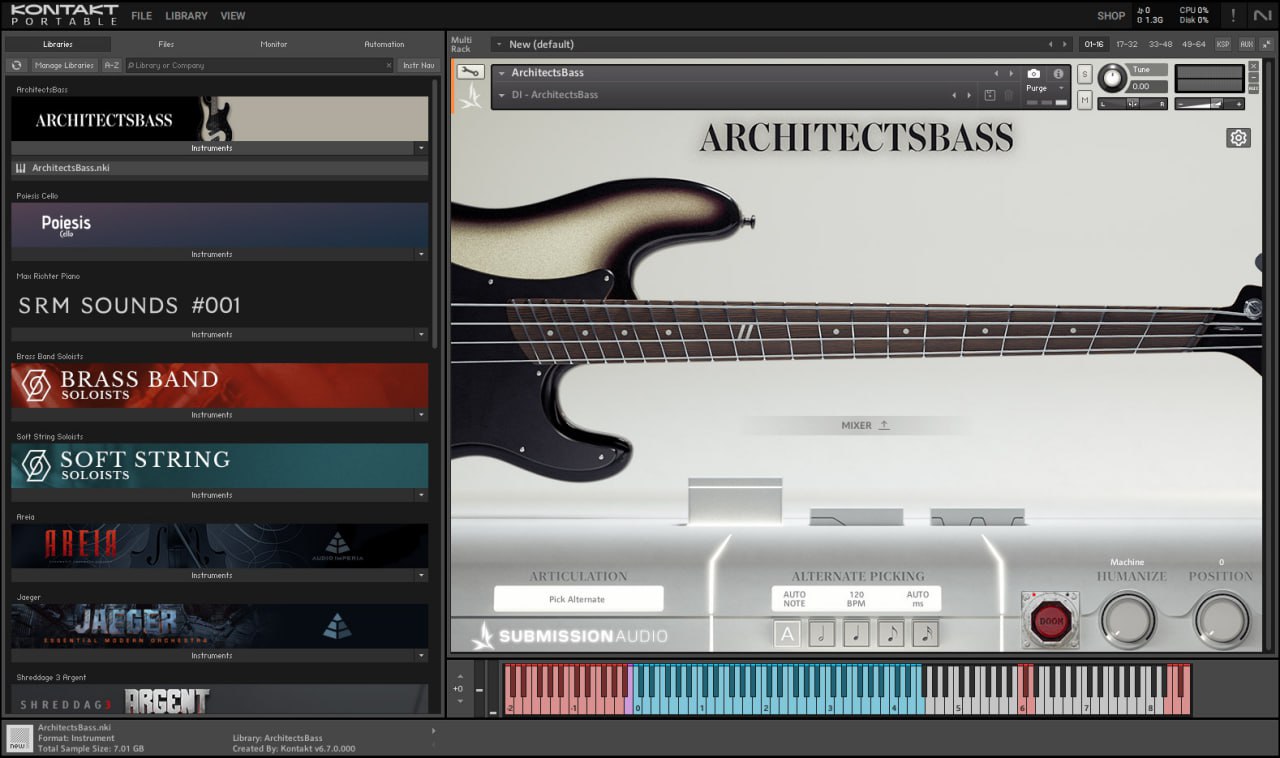Click the Library or Company search field
The width and height of the screenshot is (1280, 758).
click(260, 65)
